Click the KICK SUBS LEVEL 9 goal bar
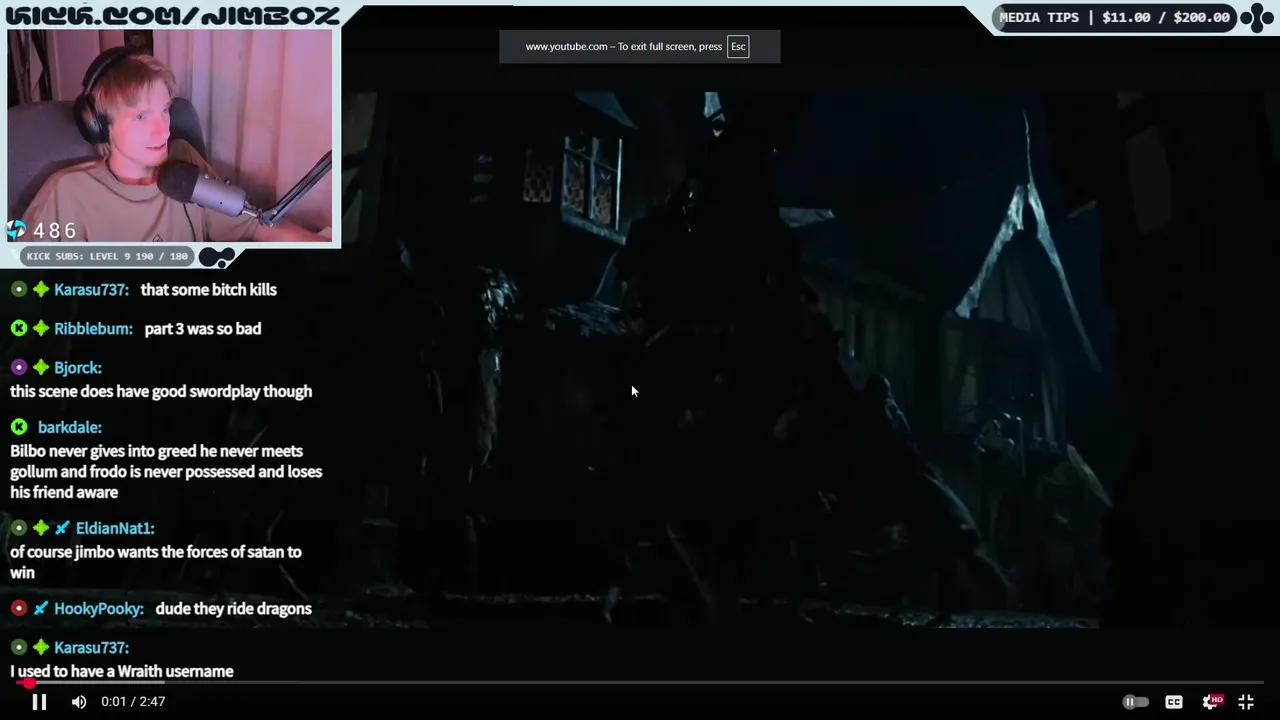The image size is (1280, 720). coord(107,256)
